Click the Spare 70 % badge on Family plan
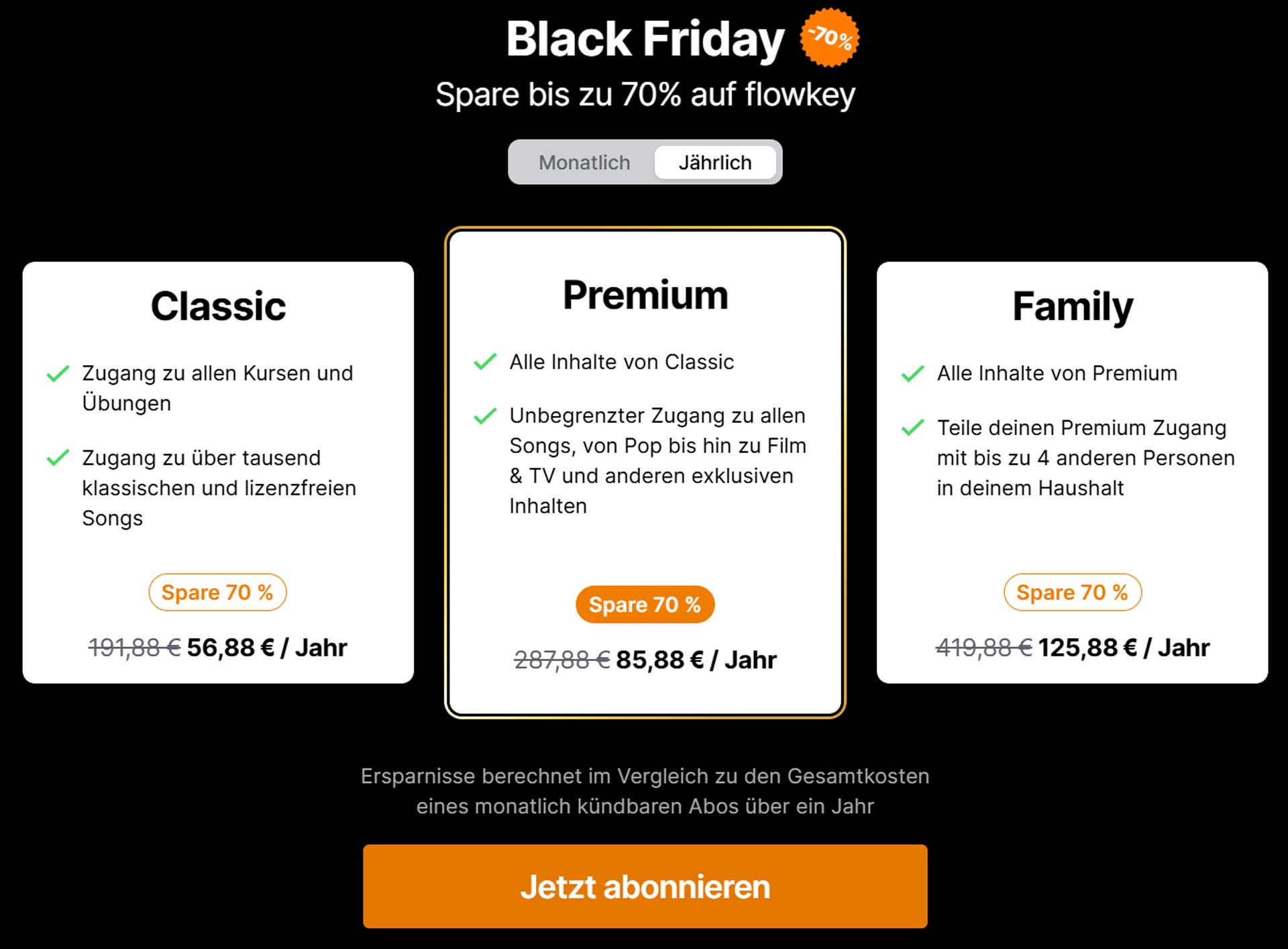The height and width of the screenshot is (949, 1288). point(1072,592)
